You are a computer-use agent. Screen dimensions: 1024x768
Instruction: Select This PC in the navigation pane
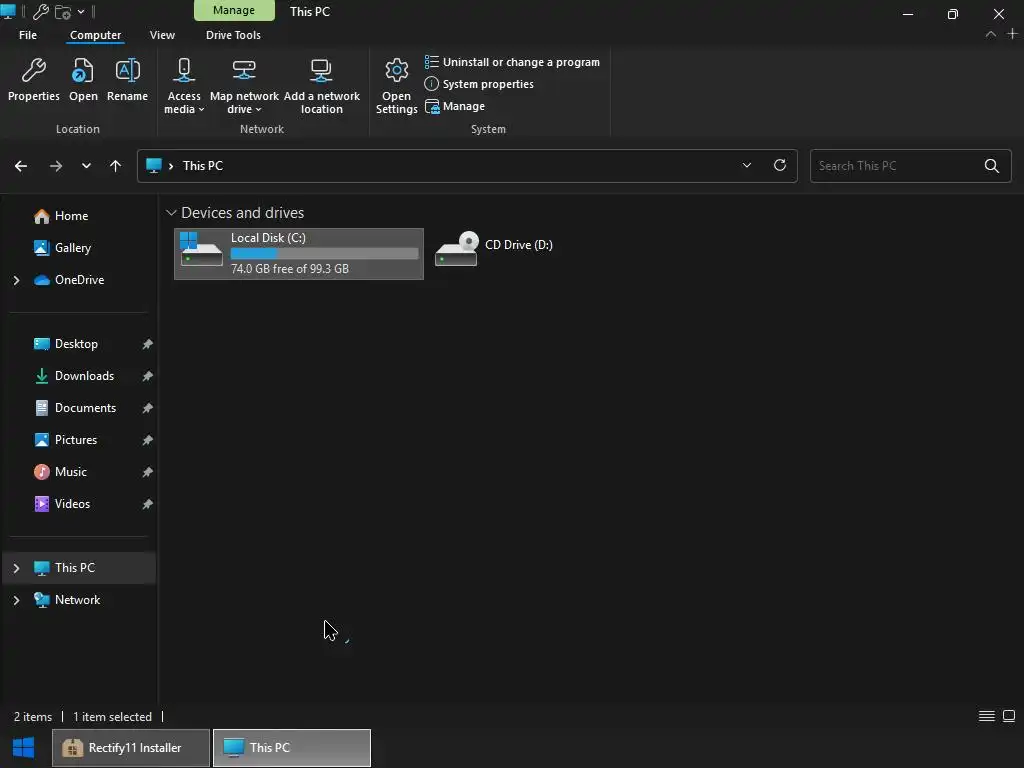pos(74,568)
